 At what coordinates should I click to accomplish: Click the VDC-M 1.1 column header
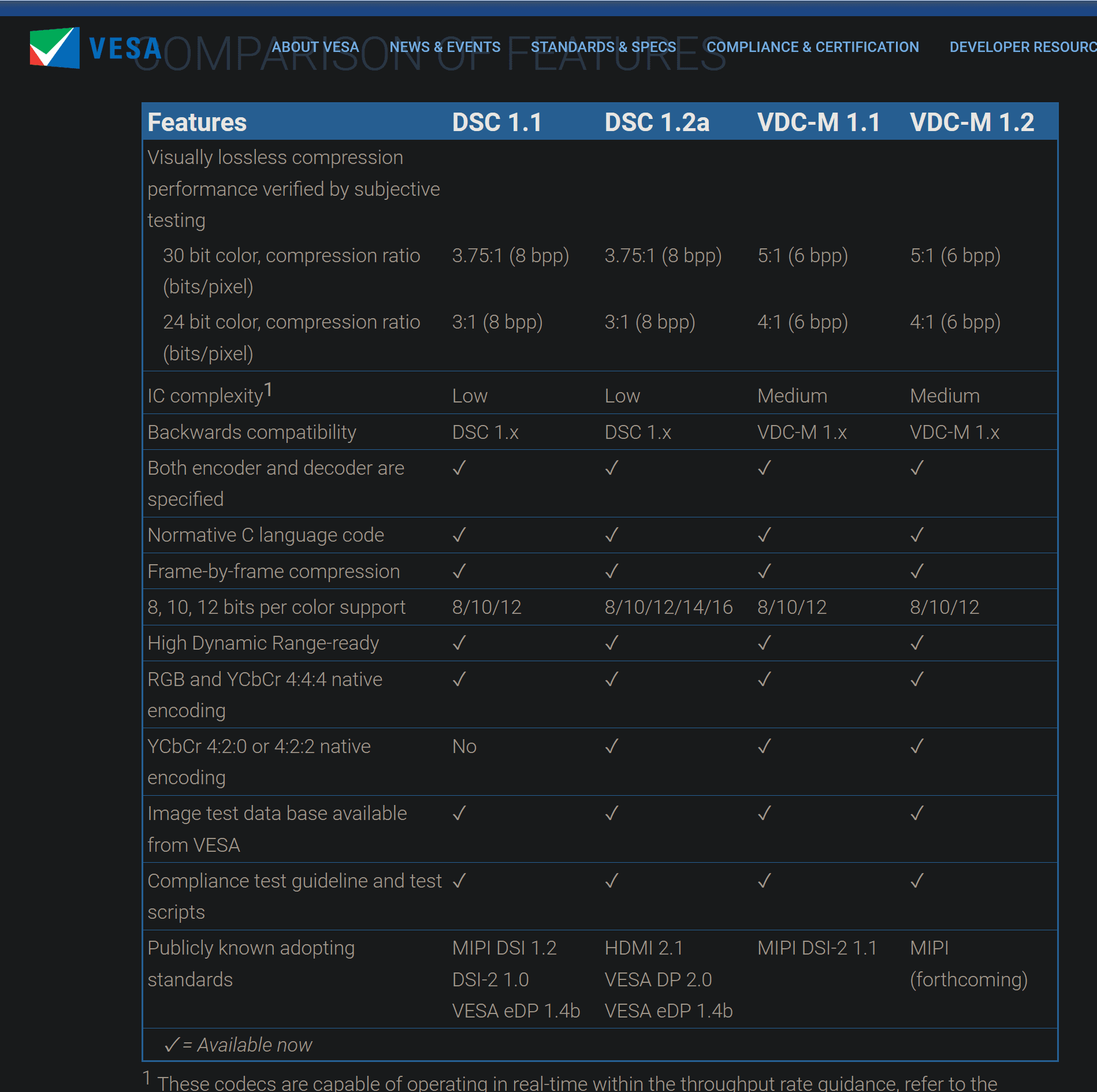click(x=819, y=122)
